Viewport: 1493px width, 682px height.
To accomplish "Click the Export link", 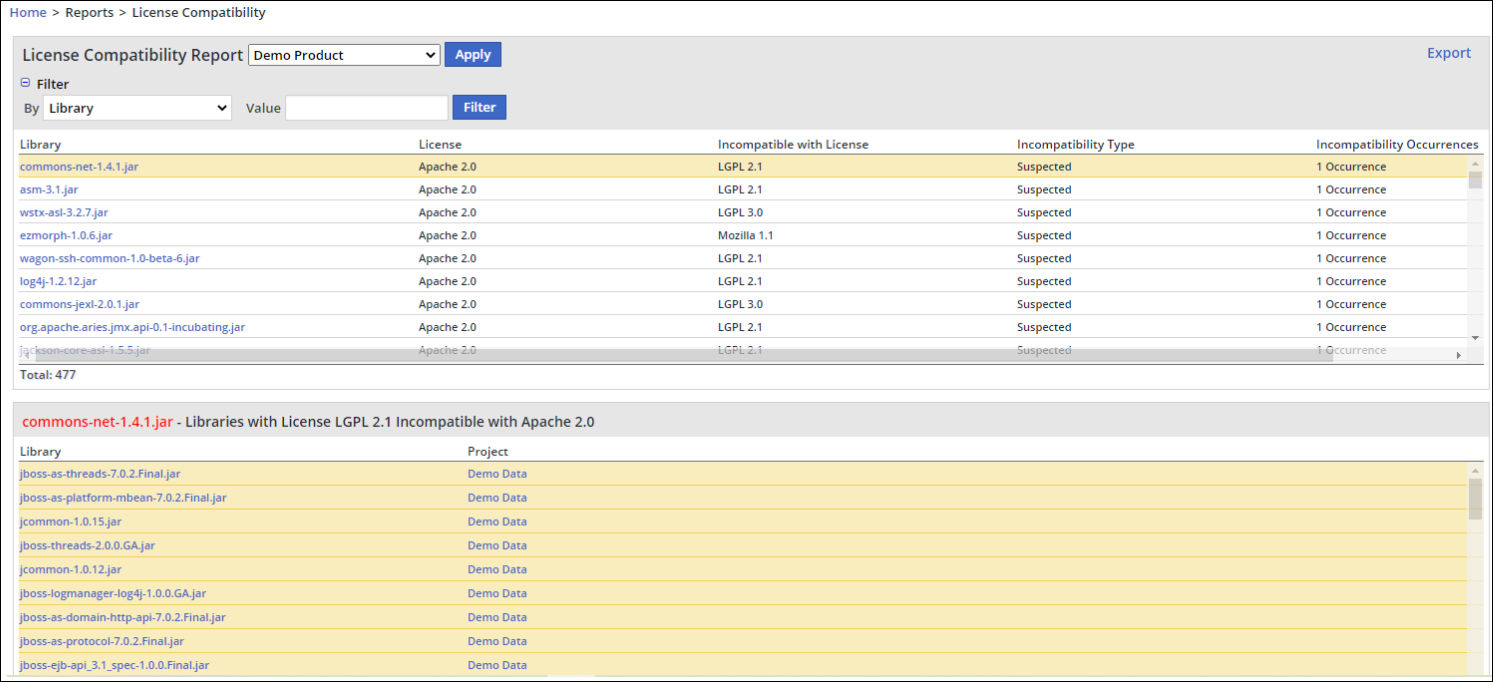I will [1448, 53].
